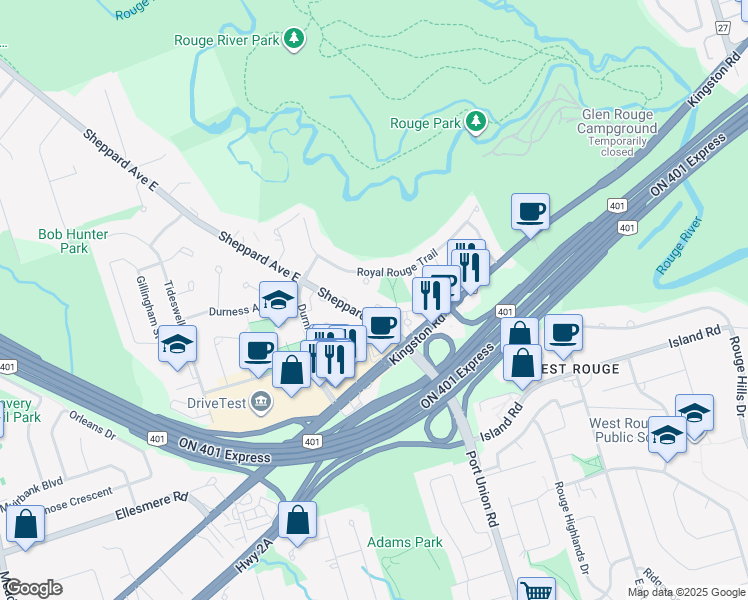Click the grocery cart marker at bottom
The height and width of the screenshot is (600, 748).
pyautogui.click(x=537, y=590)
